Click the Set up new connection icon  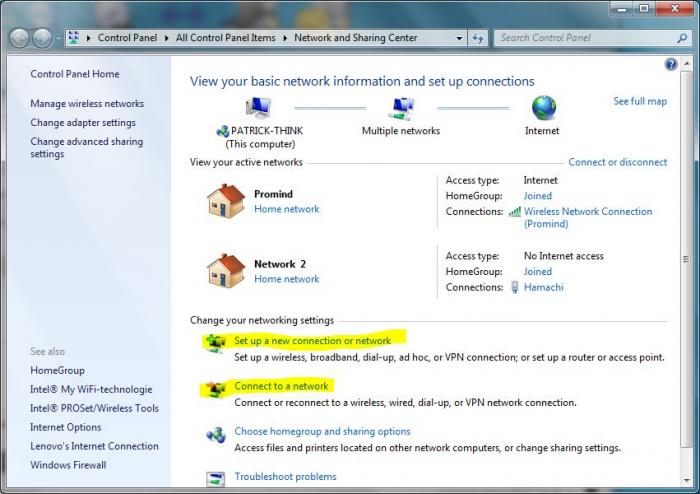215,343
